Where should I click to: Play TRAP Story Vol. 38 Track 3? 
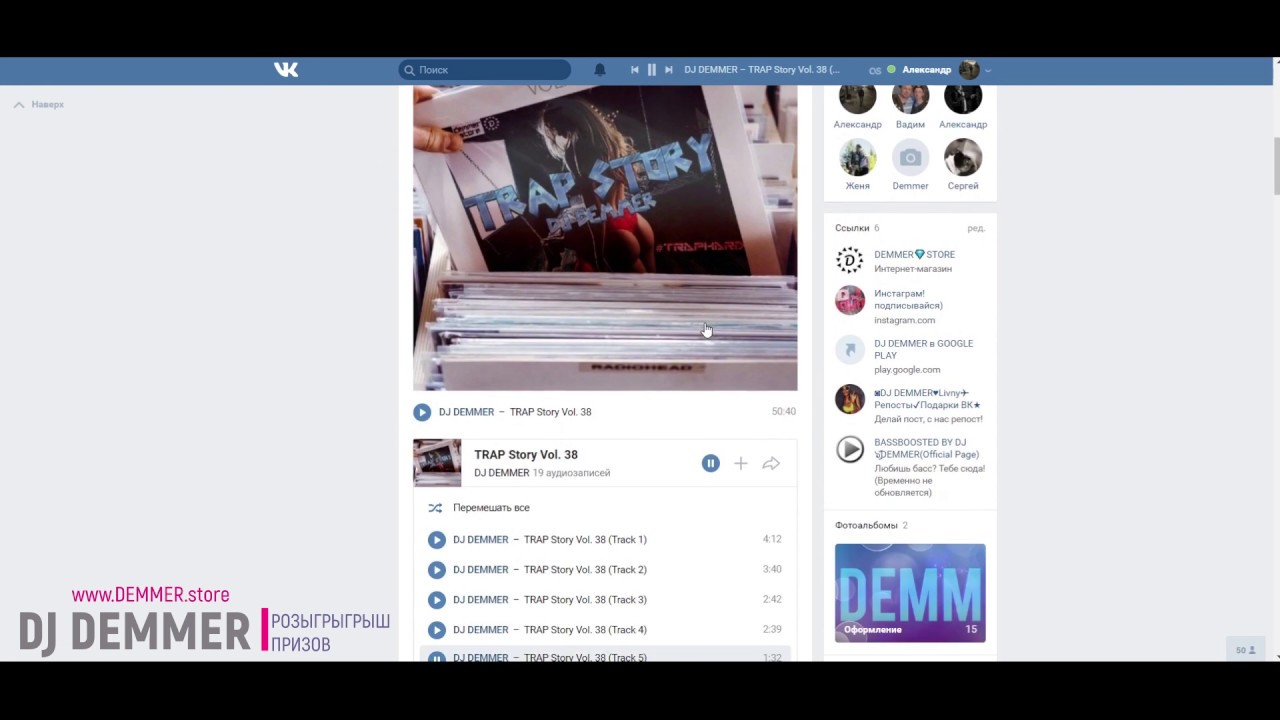[x=436, y=600]
